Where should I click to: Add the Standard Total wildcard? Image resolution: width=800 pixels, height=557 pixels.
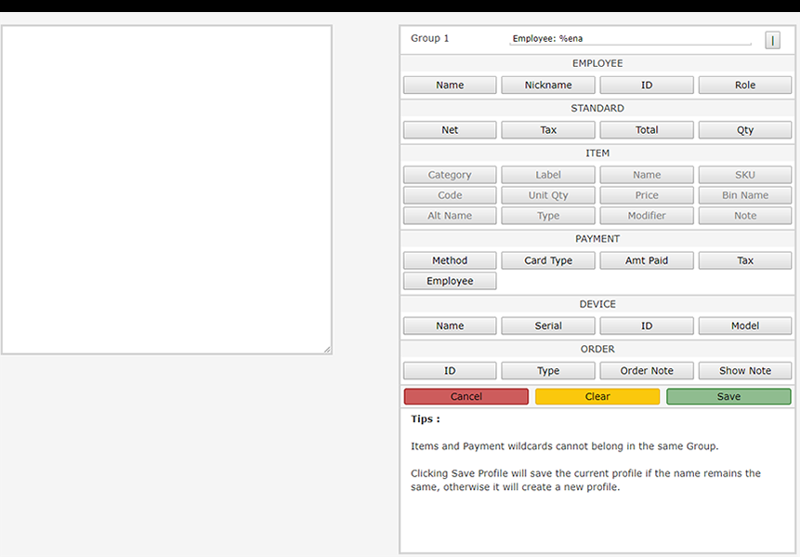click(x=646, y=130)
